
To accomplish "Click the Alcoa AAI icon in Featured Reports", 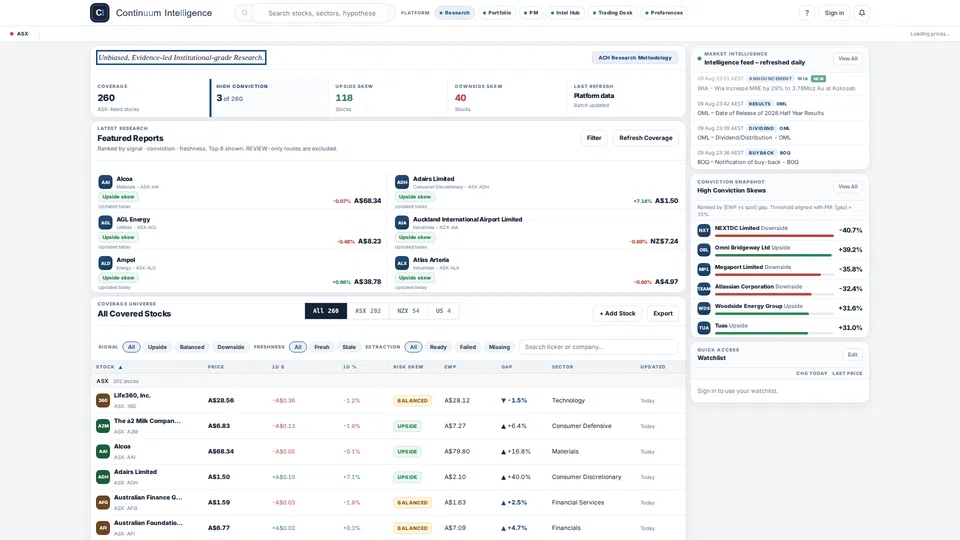I will tap(105, 182).
